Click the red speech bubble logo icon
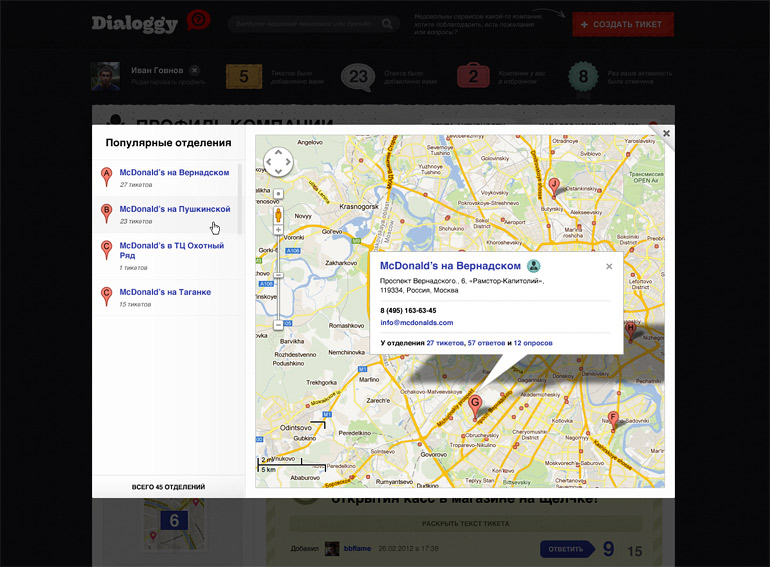This screenshot has height=567, width=770. tap(198, 21)
